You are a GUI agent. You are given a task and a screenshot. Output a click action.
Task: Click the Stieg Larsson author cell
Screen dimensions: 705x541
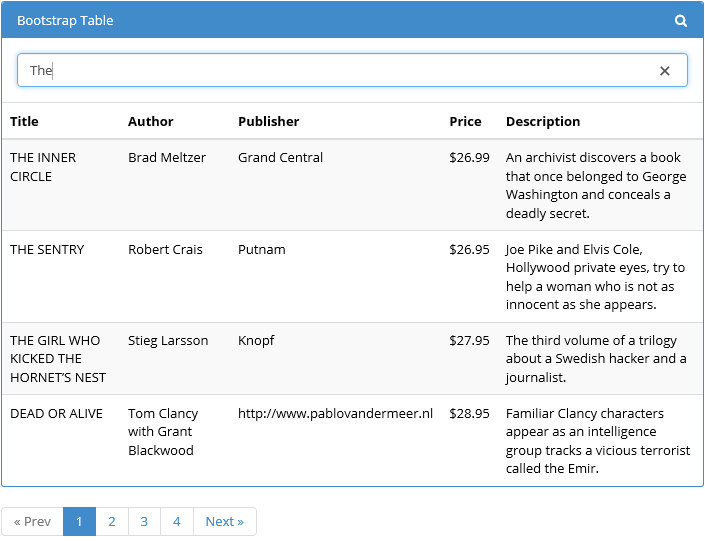tap(168, 340)
